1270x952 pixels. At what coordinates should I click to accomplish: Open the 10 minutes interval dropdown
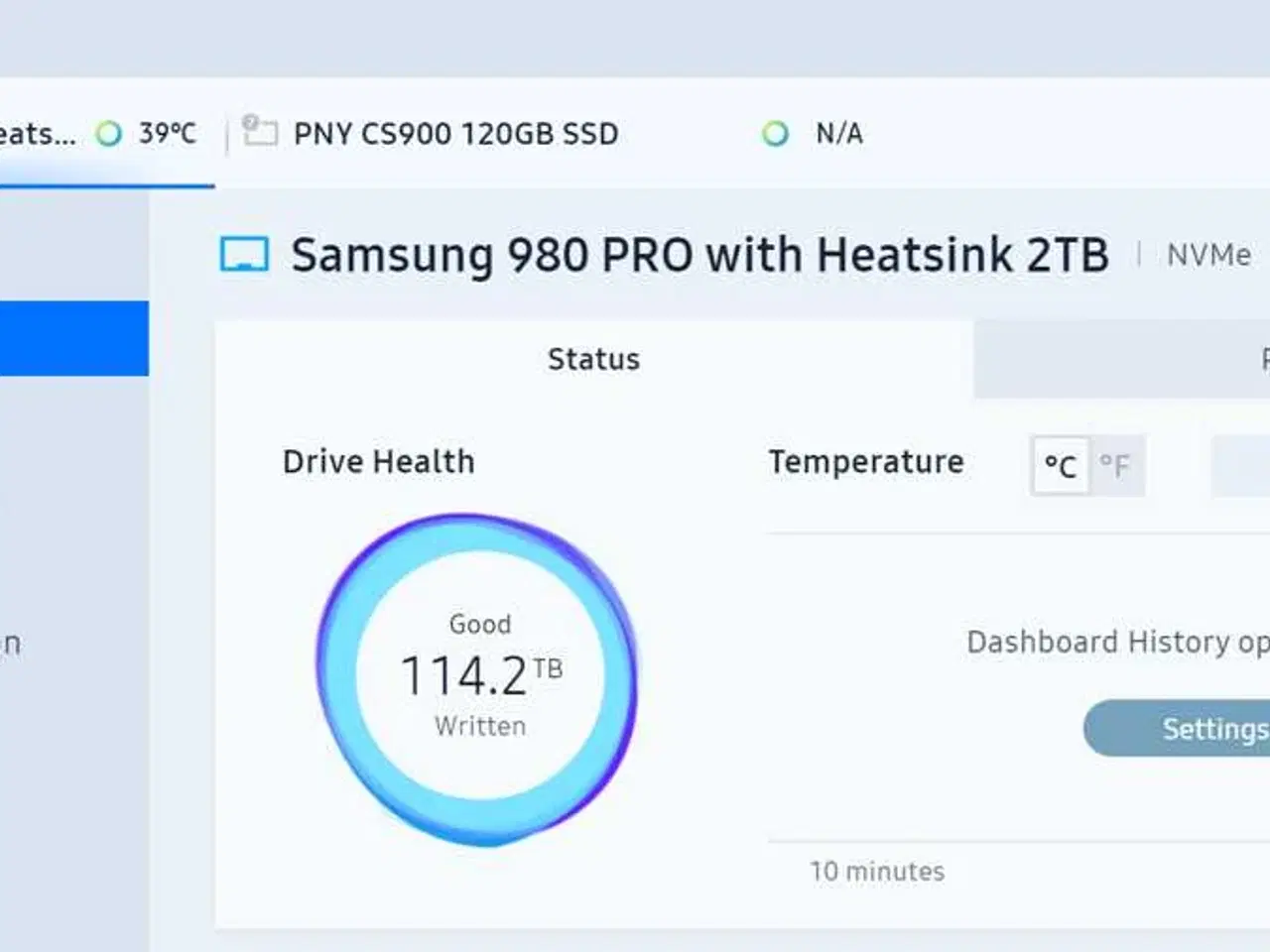(x=877, y=871)
